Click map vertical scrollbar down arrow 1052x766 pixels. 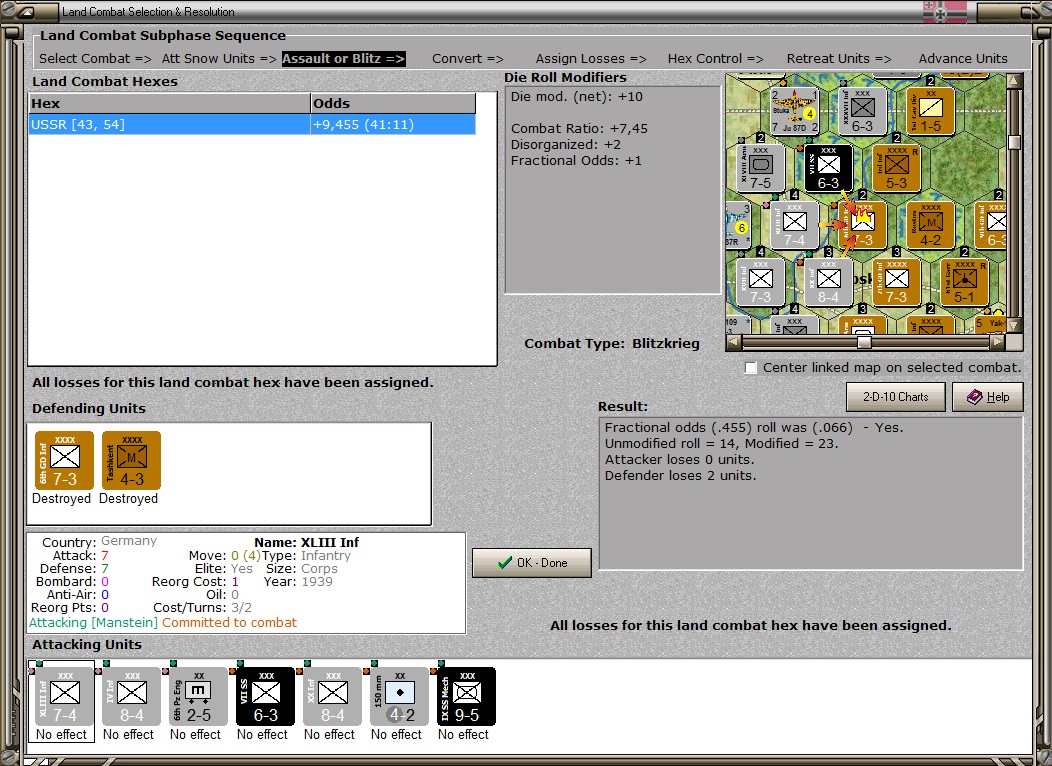click(x=1013, y=325)
